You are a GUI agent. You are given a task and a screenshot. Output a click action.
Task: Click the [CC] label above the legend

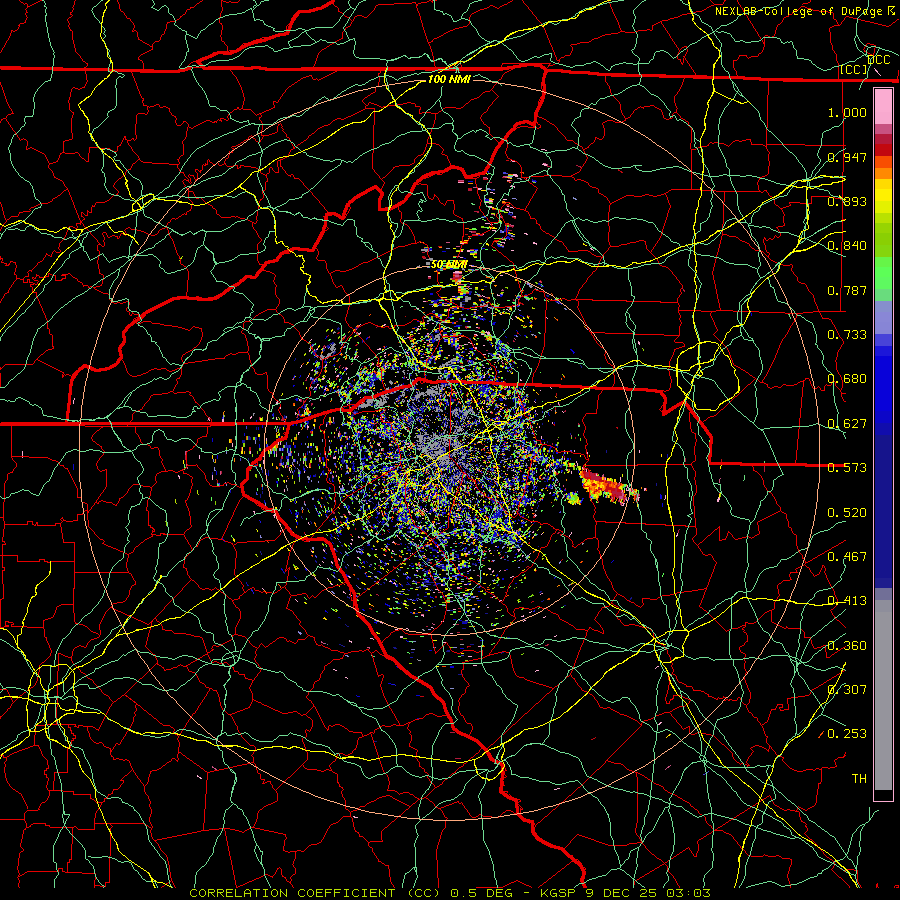pos(854,69)
